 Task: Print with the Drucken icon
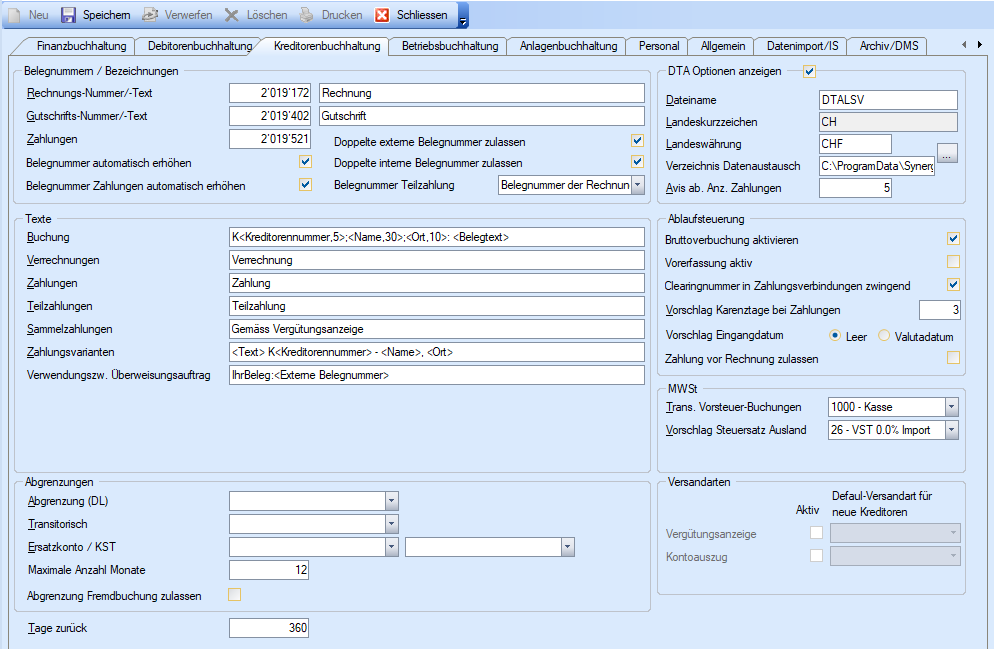pyautogui.click(x=307, y=15)
